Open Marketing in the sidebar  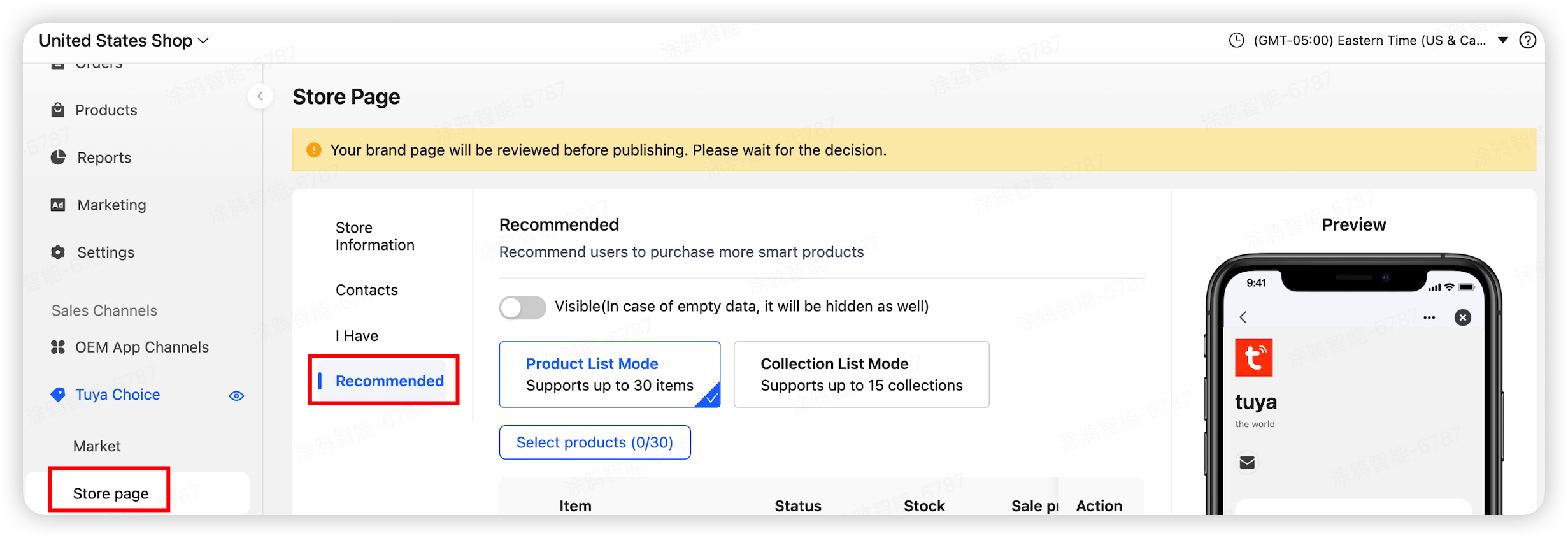pos(111,205)
